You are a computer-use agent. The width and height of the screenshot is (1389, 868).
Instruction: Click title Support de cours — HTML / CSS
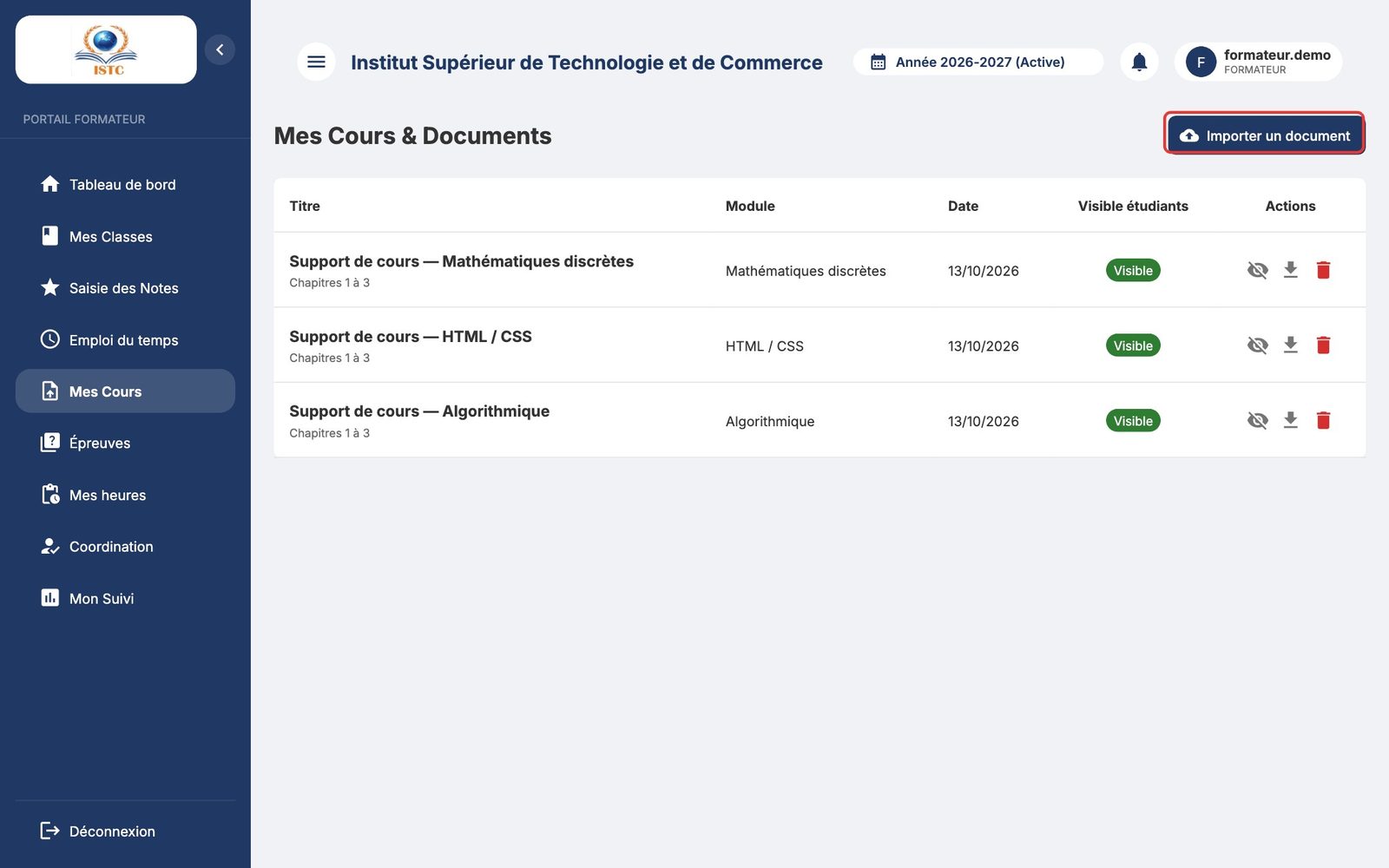pos(411,337)
